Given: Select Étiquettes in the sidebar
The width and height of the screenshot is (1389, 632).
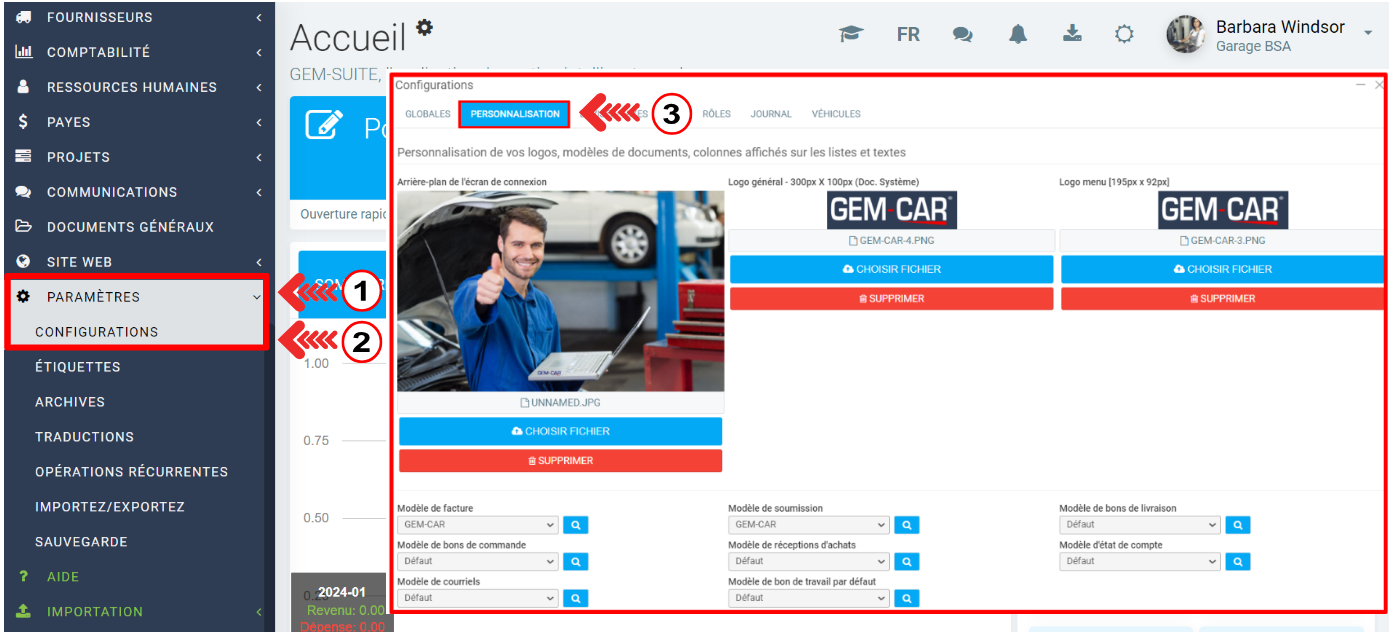Looking at the screenshot, I should [78, 367].
